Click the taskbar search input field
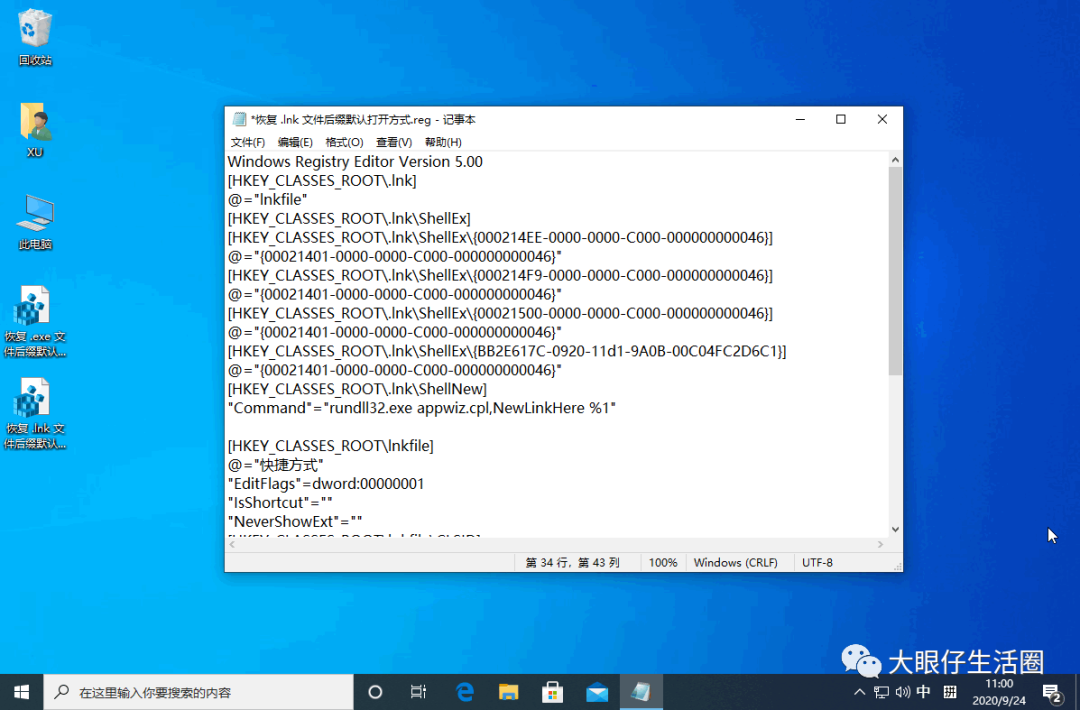This screenshot has width=1080, height=710. tap(198, 692)
